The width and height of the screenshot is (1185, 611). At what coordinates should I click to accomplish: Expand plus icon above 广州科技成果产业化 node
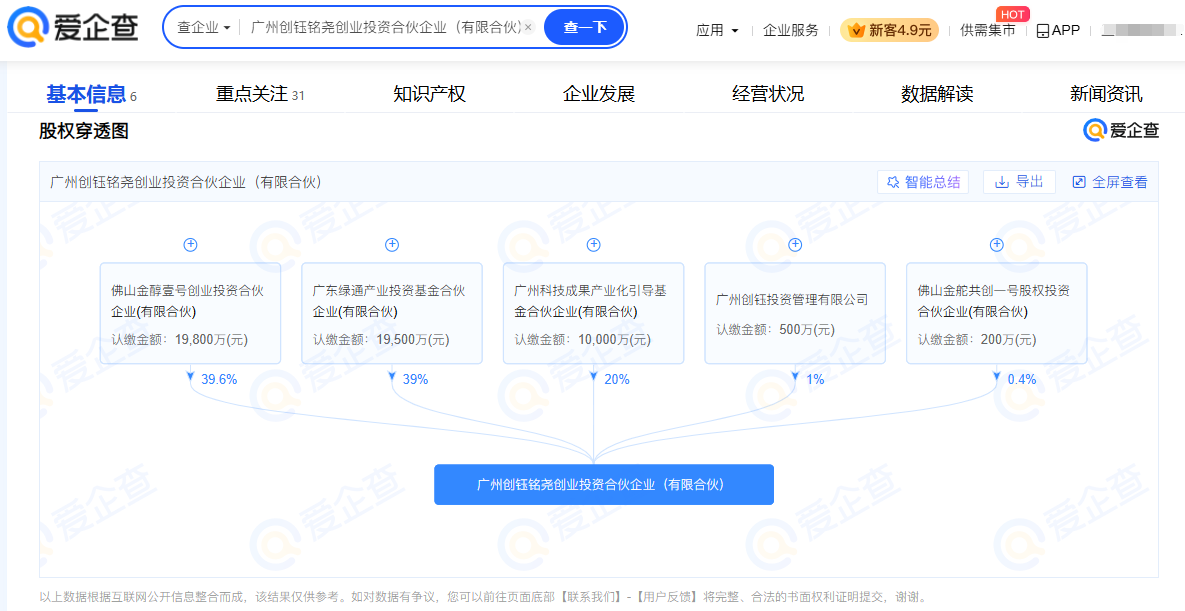point(593,244)
